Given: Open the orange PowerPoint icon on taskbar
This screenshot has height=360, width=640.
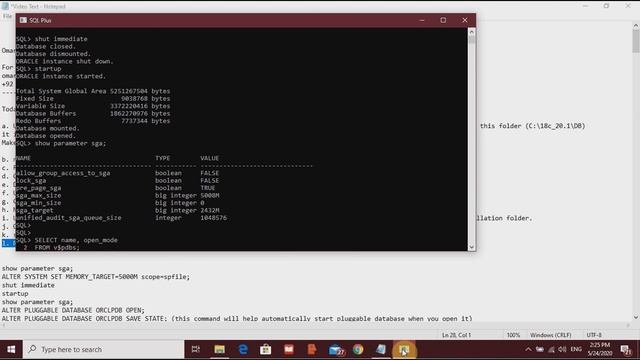Looking at the screenshot, I should pos(312,349).
